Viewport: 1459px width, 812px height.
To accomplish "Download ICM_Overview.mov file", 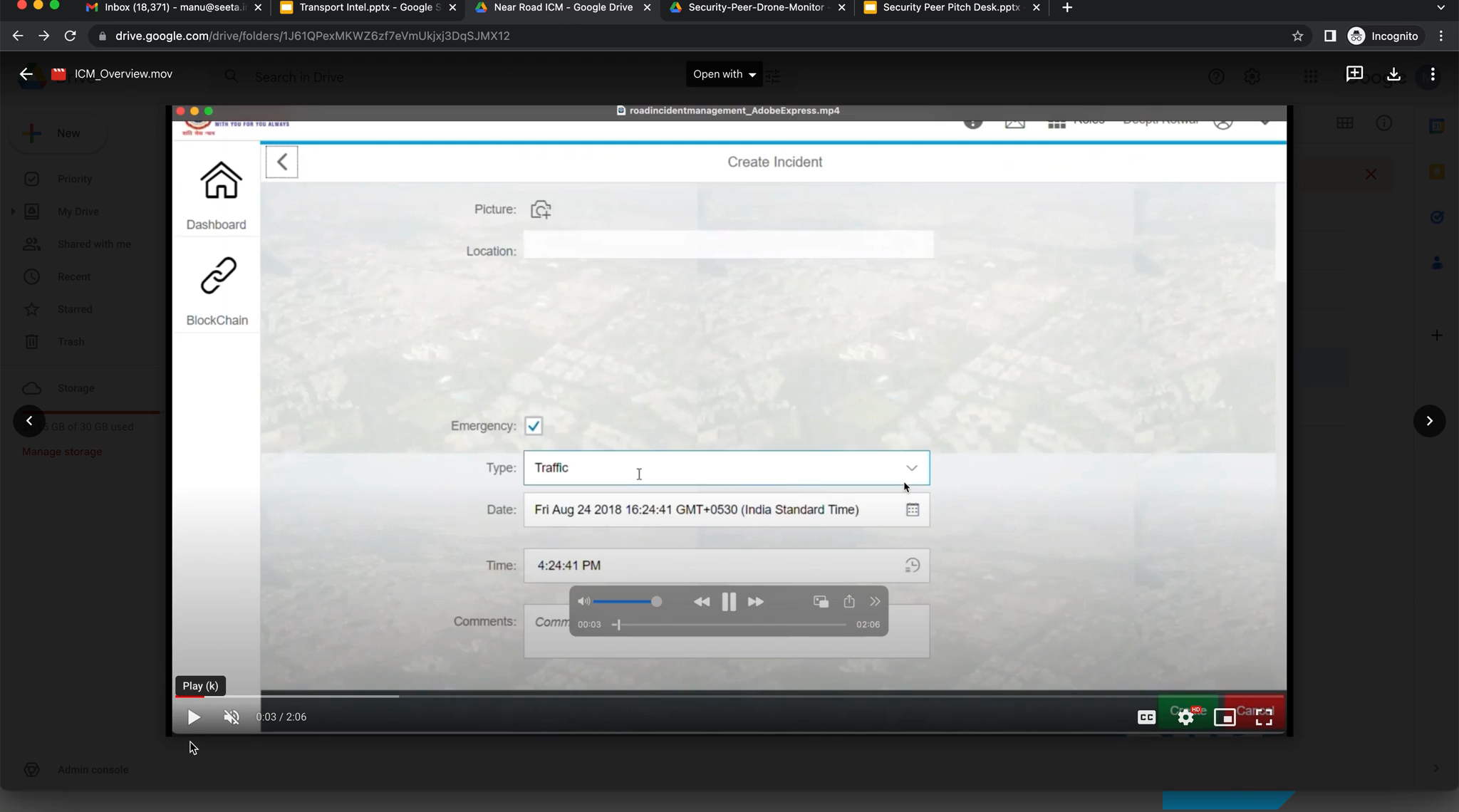I will pos(1393,74).
